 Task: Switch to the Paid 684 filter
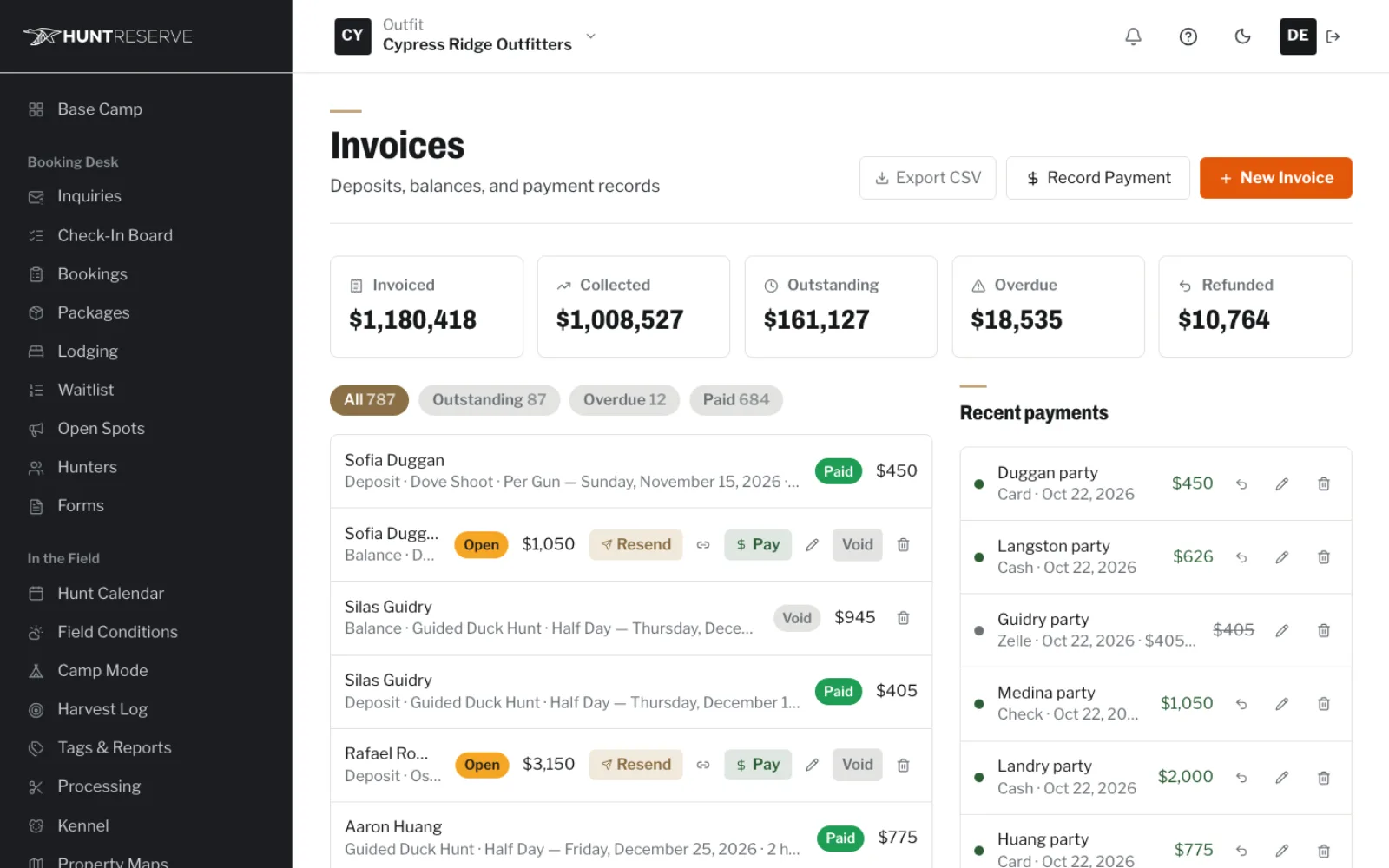(736, 400)
